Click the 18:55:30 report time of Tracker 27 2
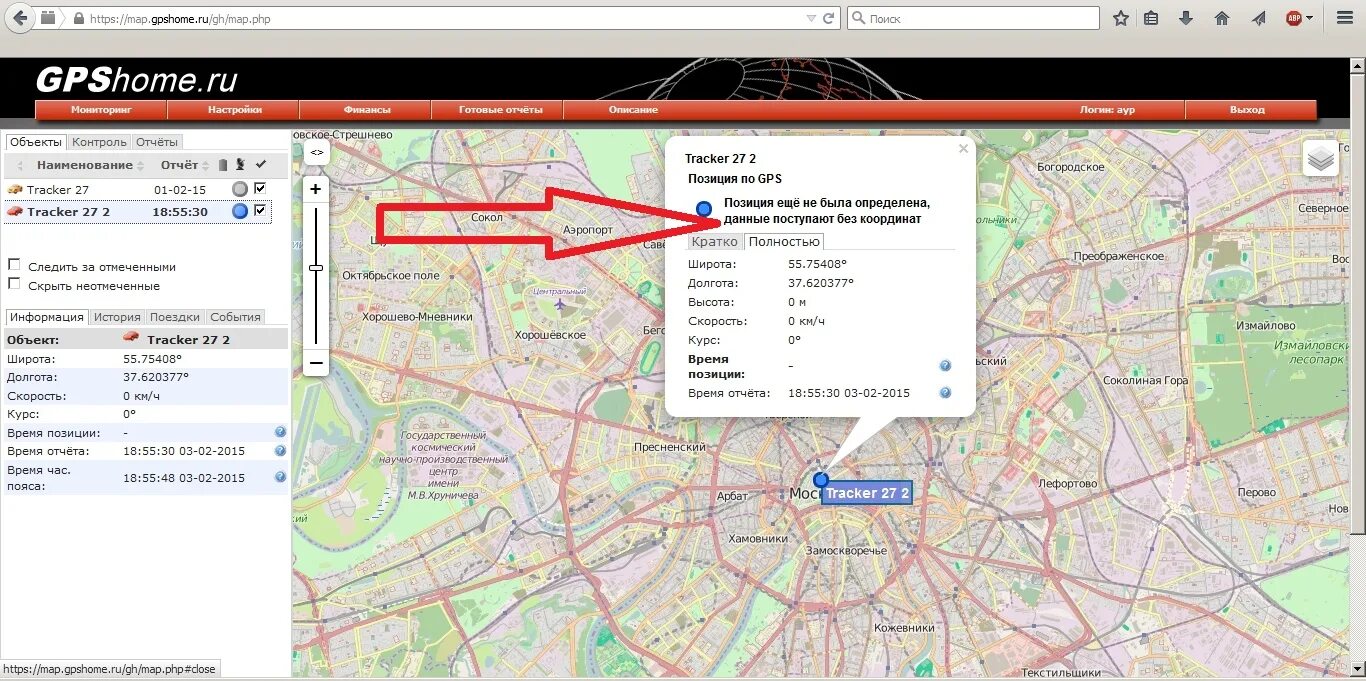The image size is (1366, 681). click(180, 211)
